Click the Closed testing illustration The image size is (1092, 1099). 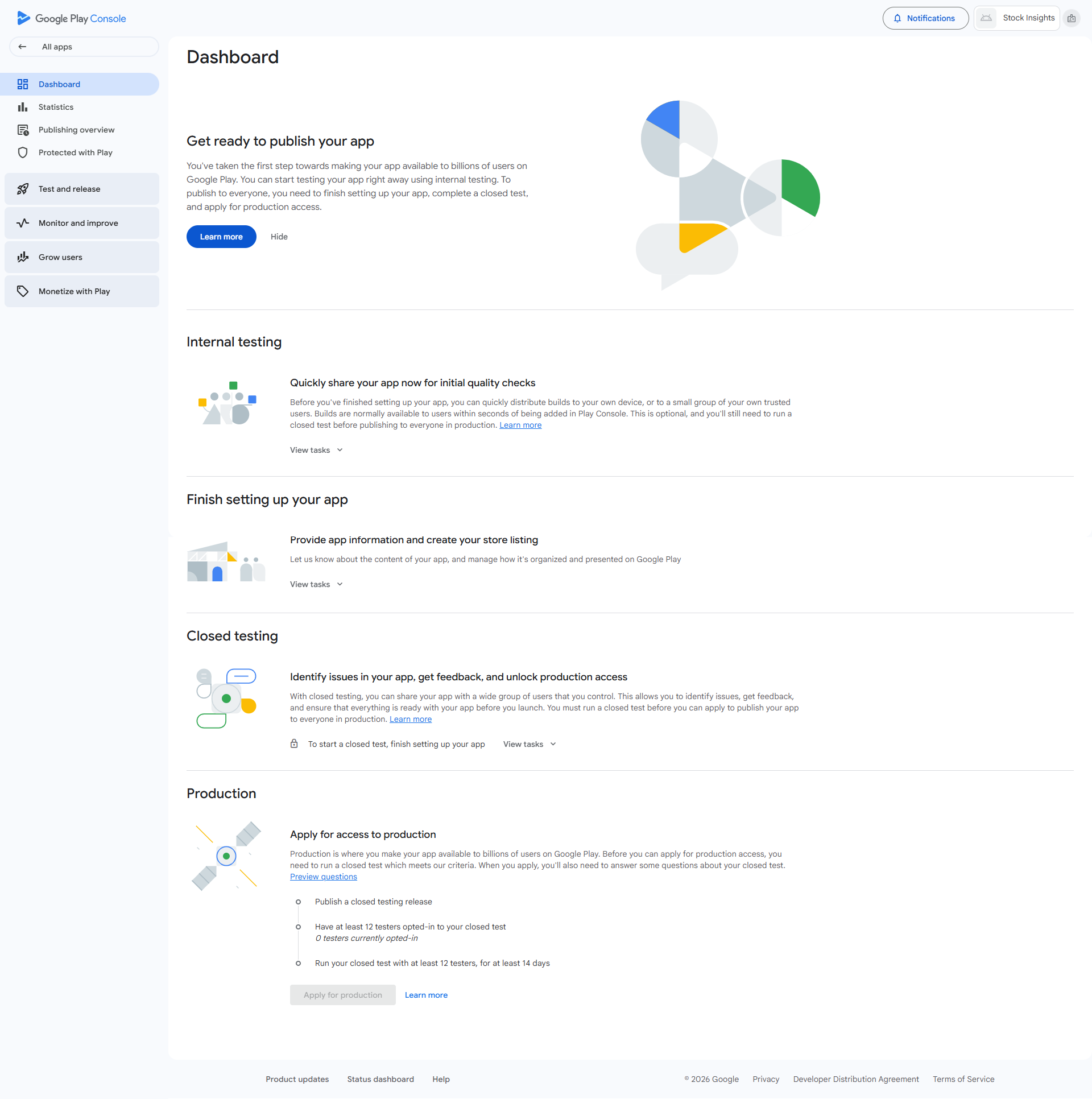(x=226, y=699)
